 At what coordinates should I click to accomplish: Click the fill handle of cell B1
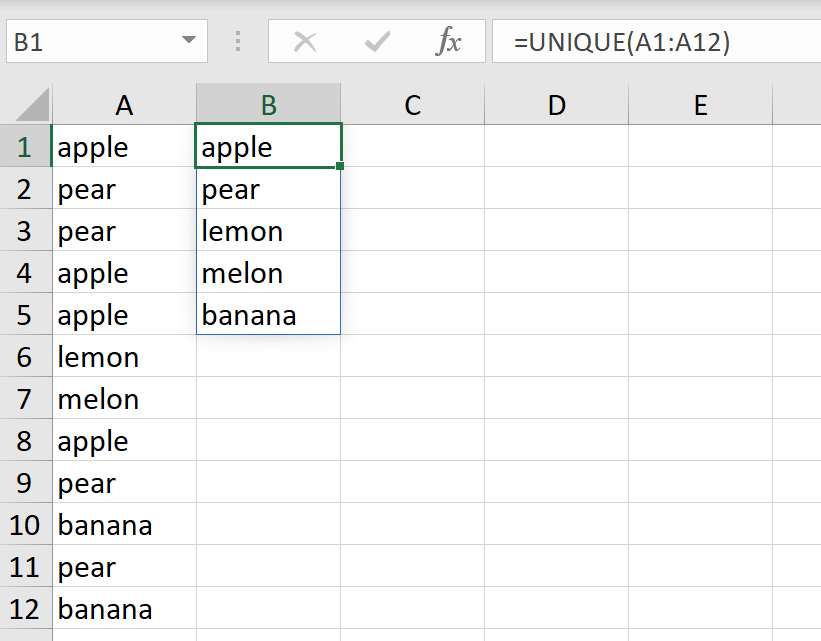coord(341,166)
